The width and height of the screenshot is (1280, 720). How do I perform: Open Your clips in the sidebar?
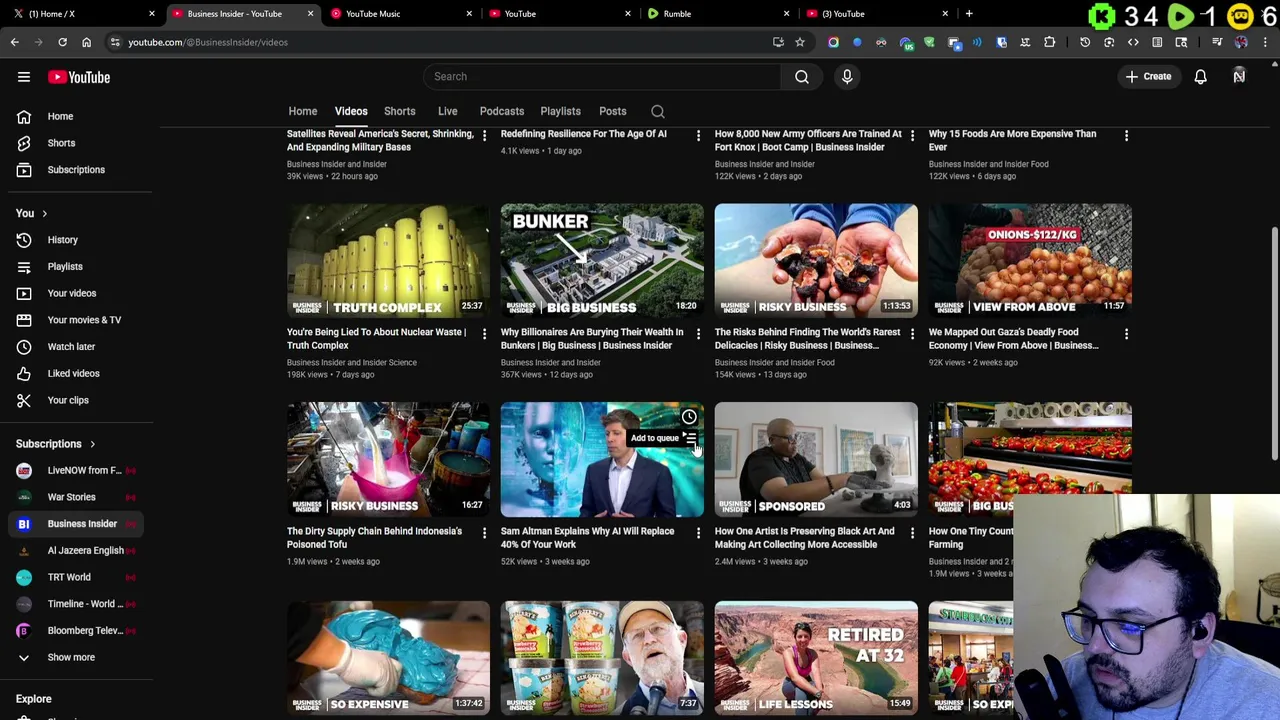tap(76, 400)
